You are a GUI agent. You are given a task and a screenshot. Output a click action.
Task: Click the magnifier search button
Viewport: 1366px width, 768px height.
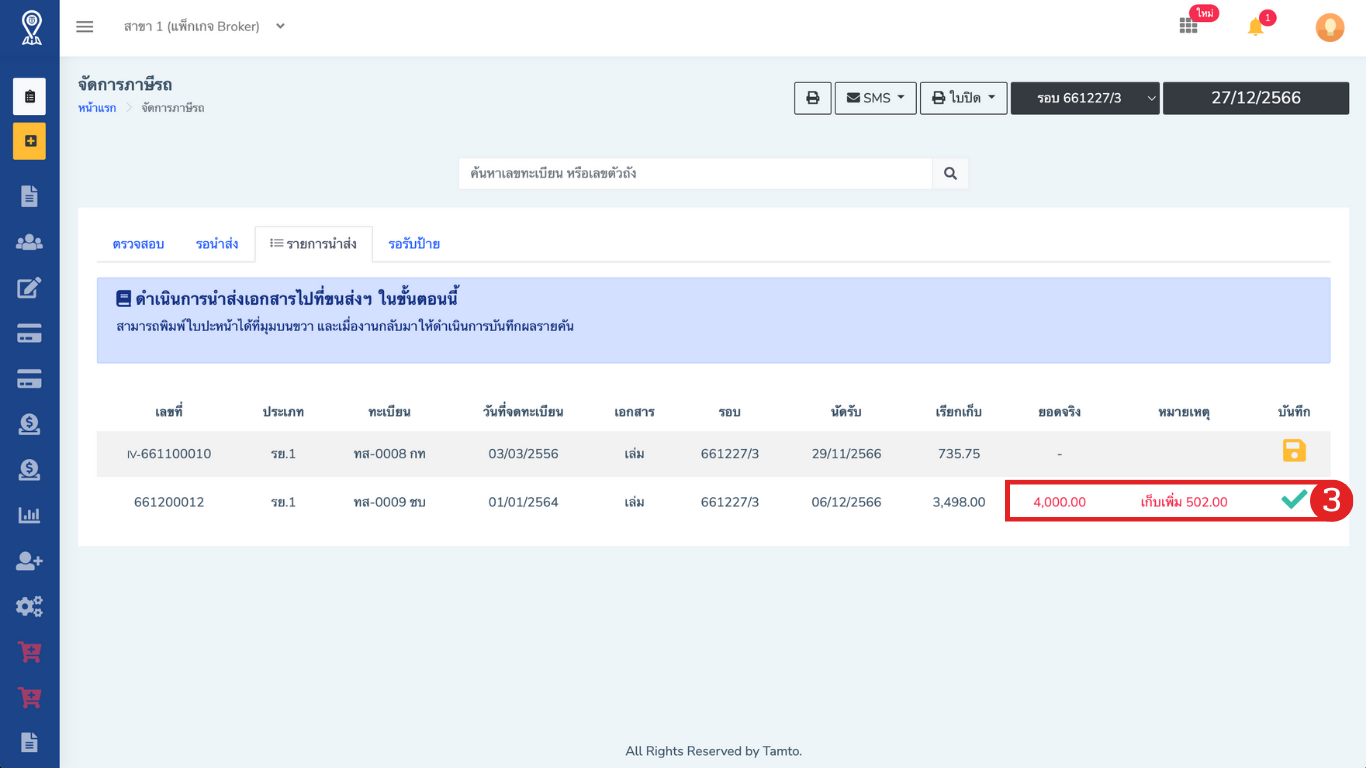click(x=950, y=173)
